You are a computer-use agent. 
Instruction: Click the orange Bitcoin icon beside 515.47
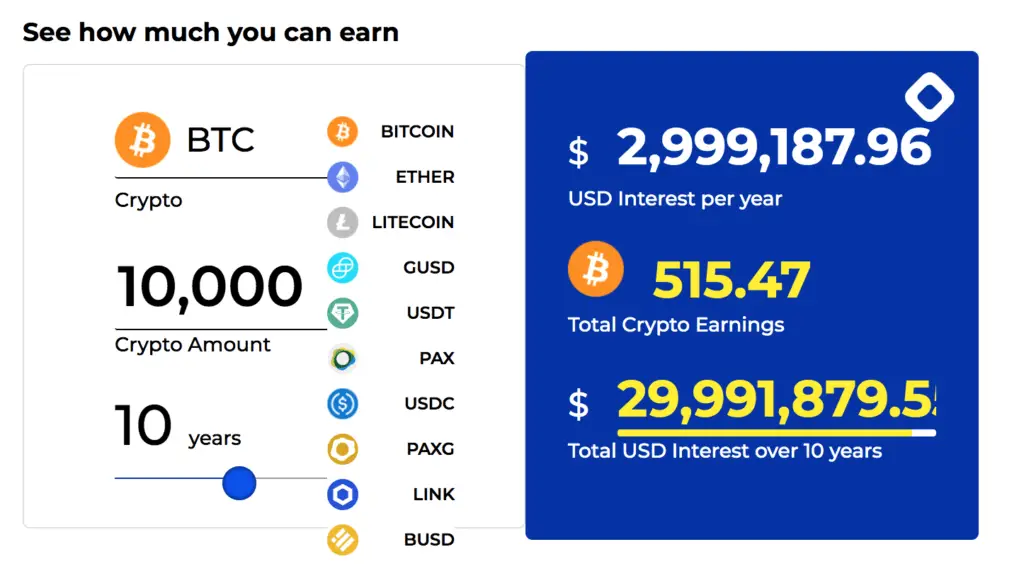(596, 269)
